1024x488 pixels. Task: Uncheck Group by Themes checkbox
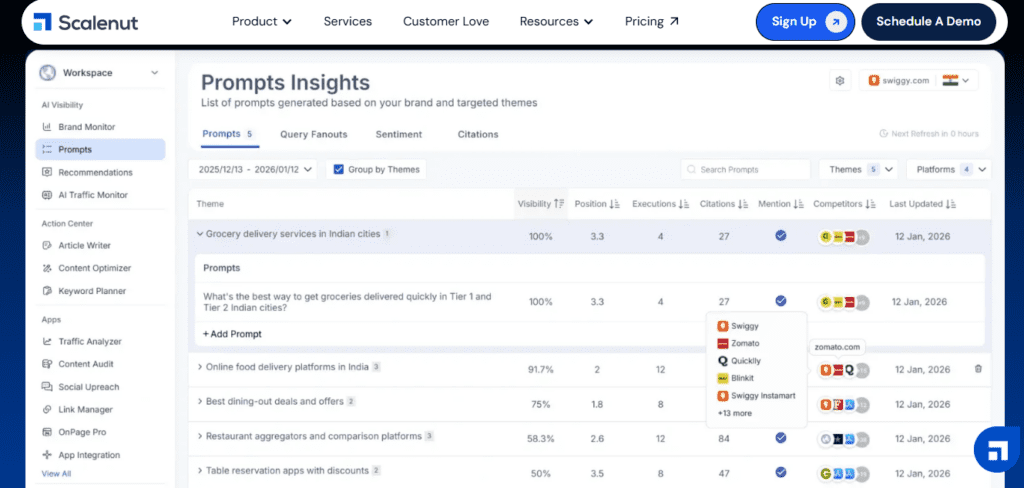coord(339,170)
